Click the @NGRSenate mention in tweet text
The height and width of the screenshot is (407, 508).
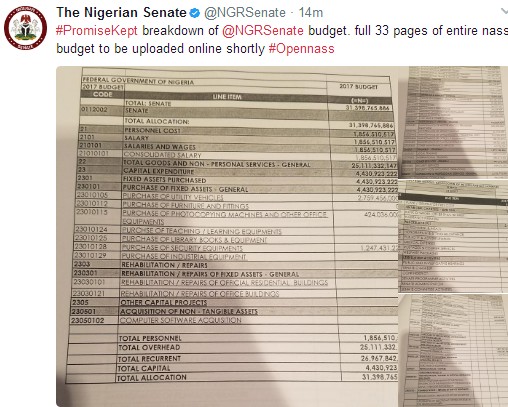point(263,31)
